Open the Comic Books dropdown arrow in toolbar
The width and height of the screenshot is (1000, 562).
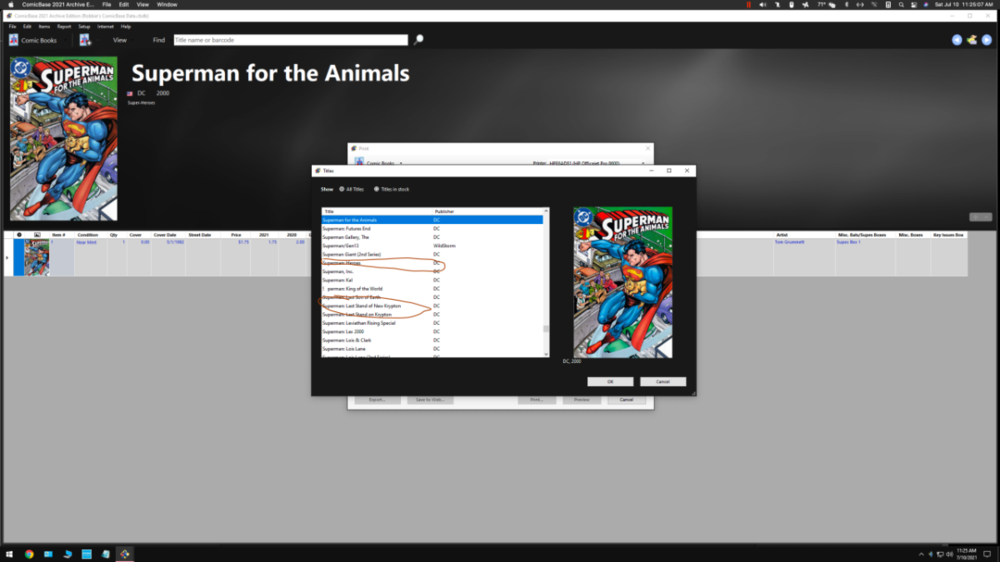[x=65, y=40]
